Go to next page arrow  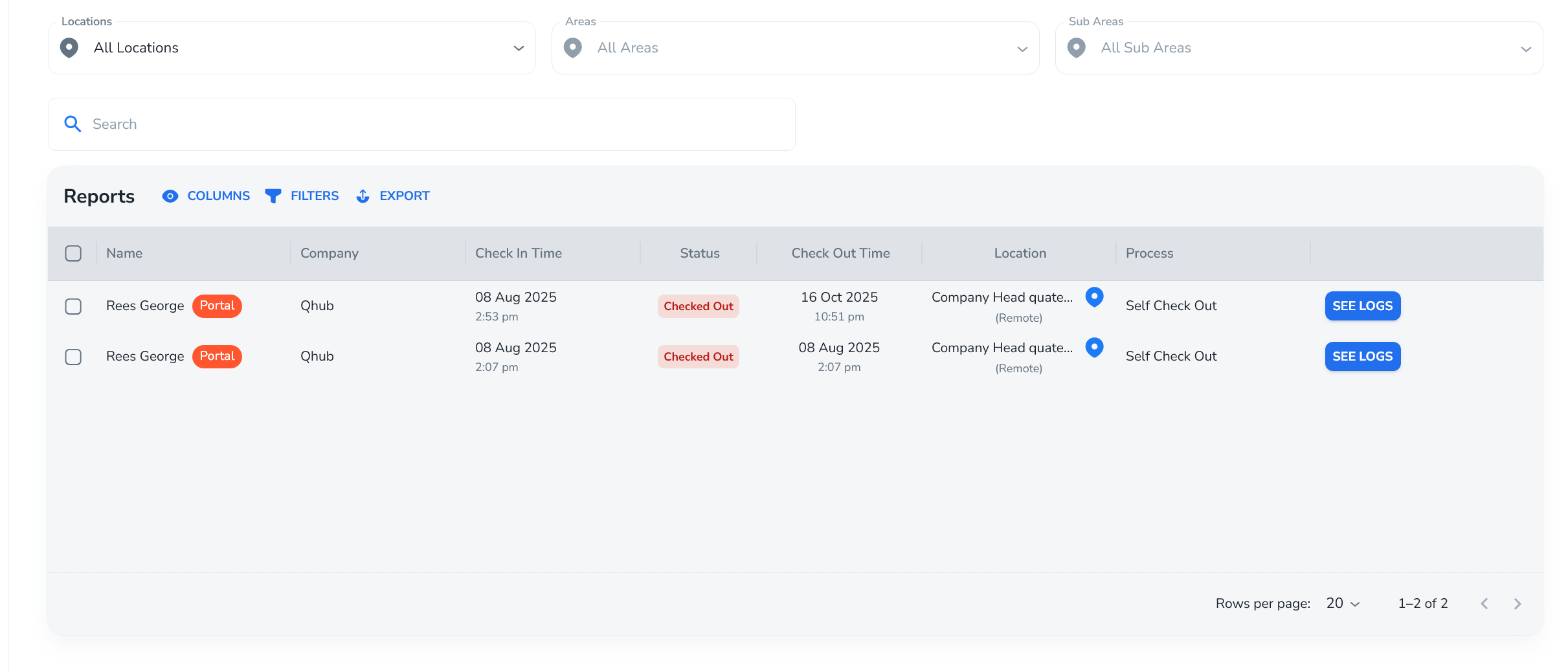tap(1518, 604)
